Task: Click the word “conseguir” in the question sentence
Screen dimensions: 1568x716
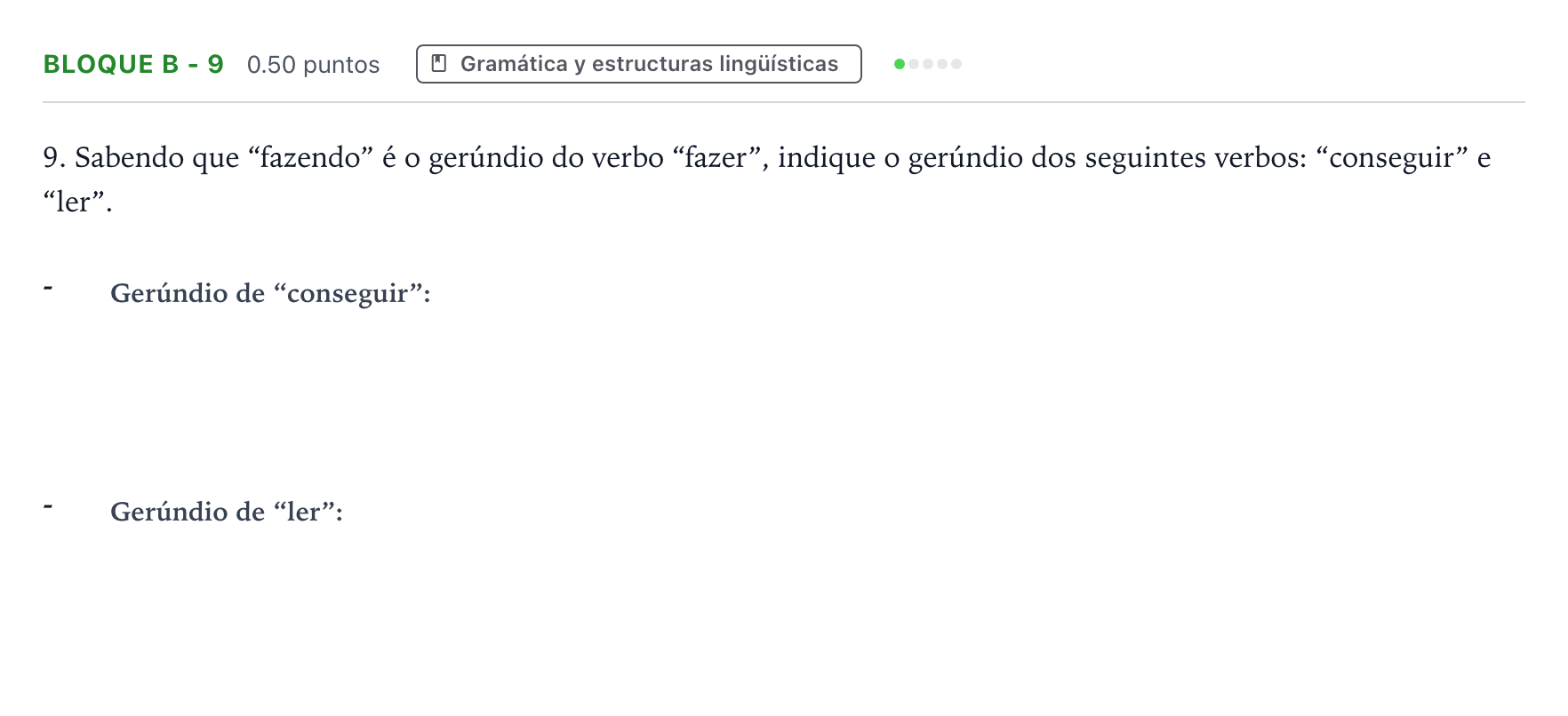Action: pyautogui.click(x=1391, y=157)
